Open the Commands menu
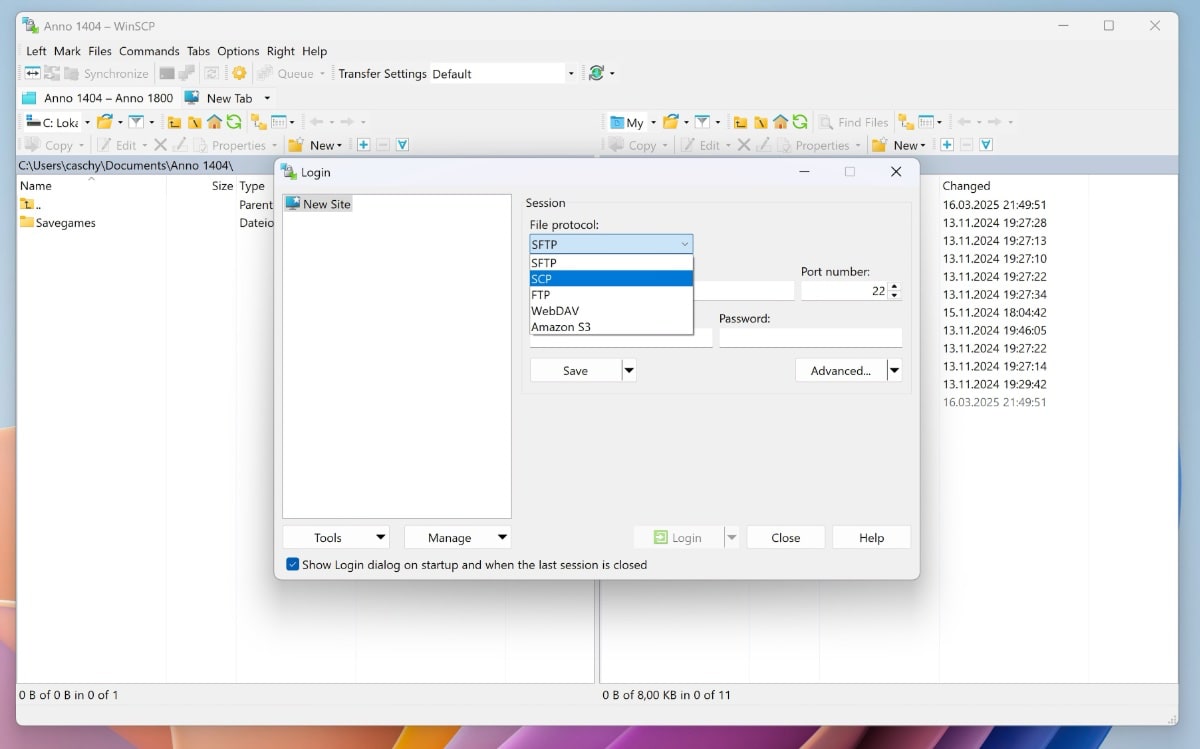 (149, 51)
